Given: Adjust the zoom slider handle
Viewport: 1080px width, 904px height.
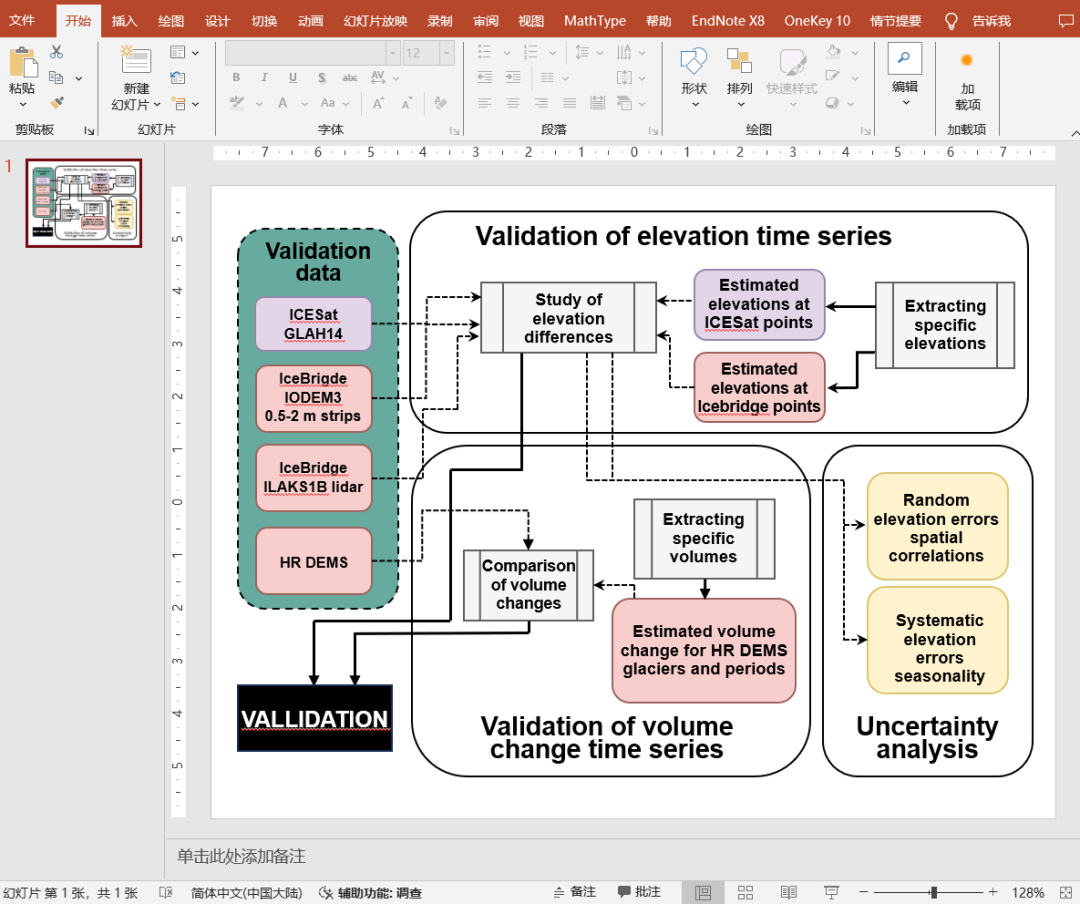Looking at the screenshot, I should pyautogui.click(x=933, y=892).
